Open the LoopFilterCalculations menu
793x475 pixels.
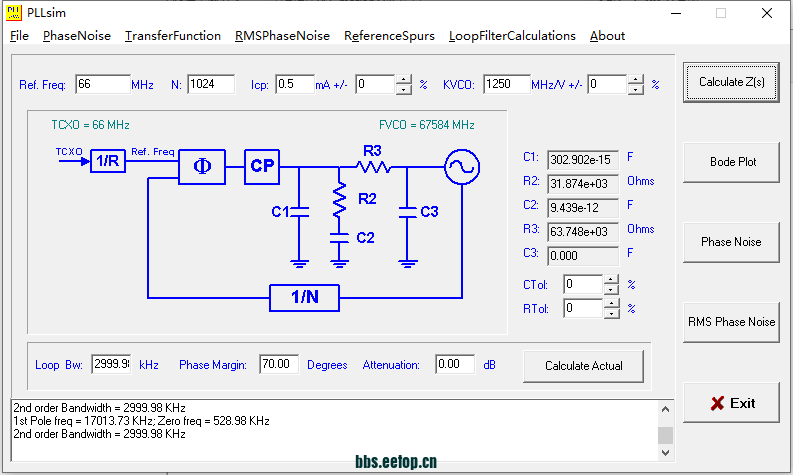[x=512, y=36]
